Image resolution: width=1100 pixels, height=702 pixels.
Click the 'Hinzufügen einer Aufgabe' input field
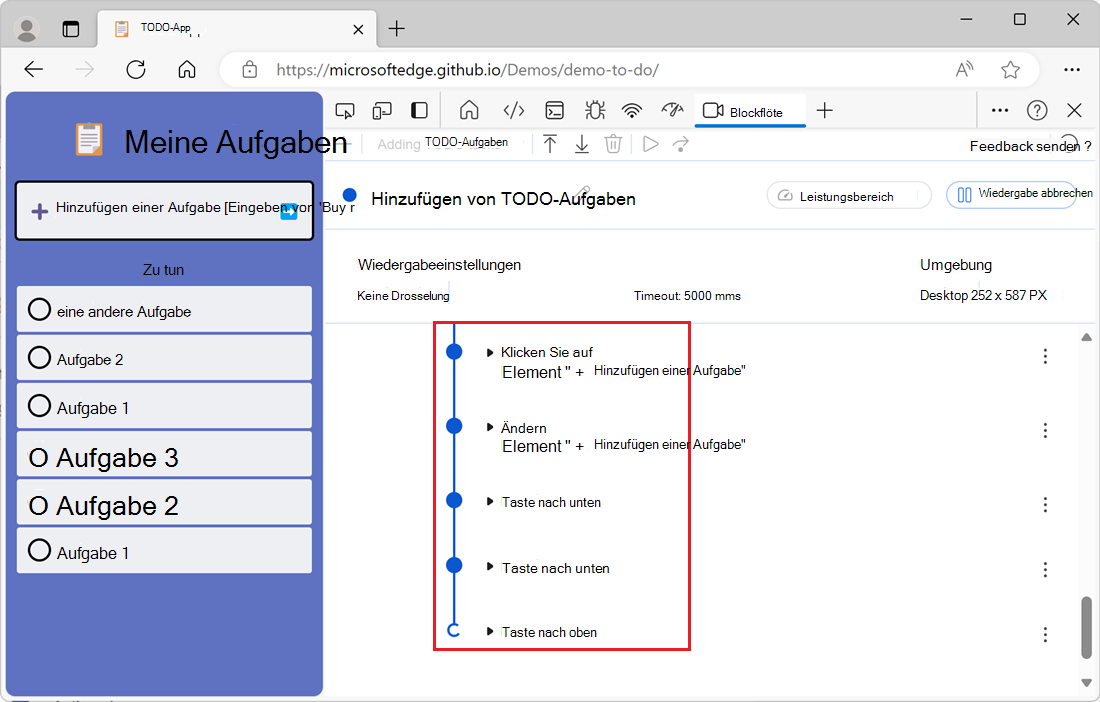164,210
